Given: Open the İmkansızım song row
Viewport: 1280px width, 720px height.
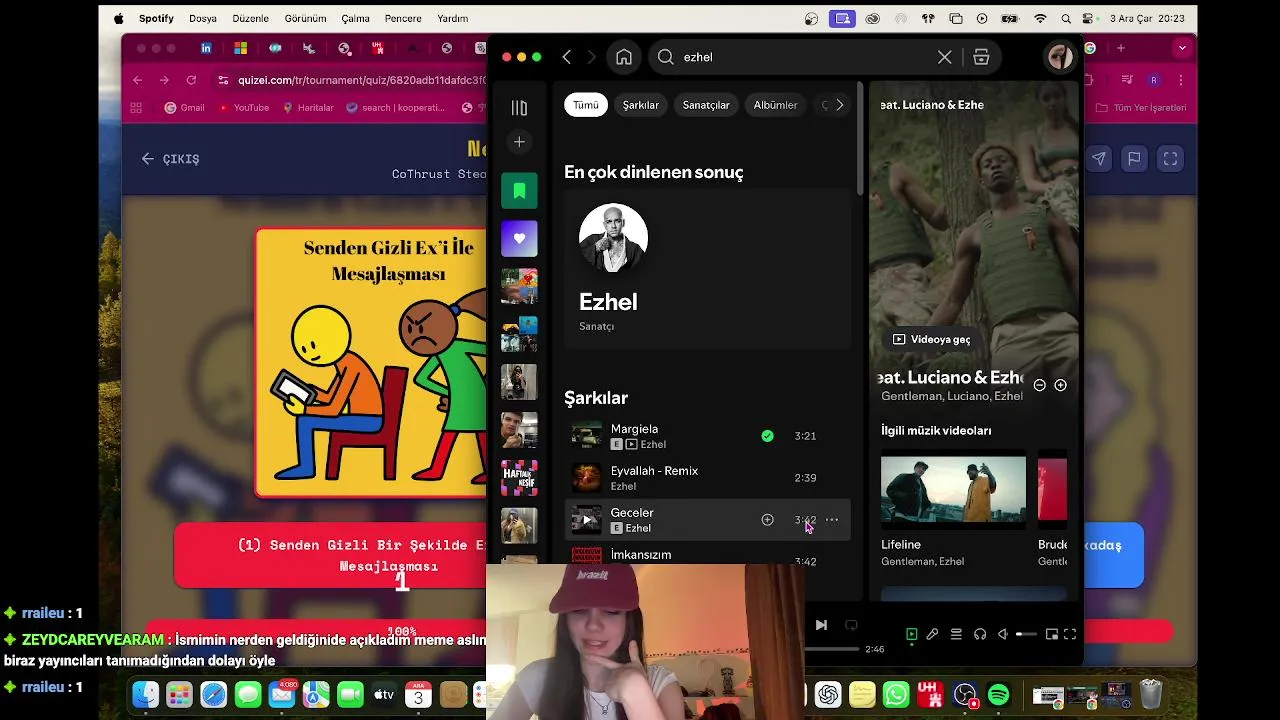Looking at the screenshot, I should click(x=707, y=555).
